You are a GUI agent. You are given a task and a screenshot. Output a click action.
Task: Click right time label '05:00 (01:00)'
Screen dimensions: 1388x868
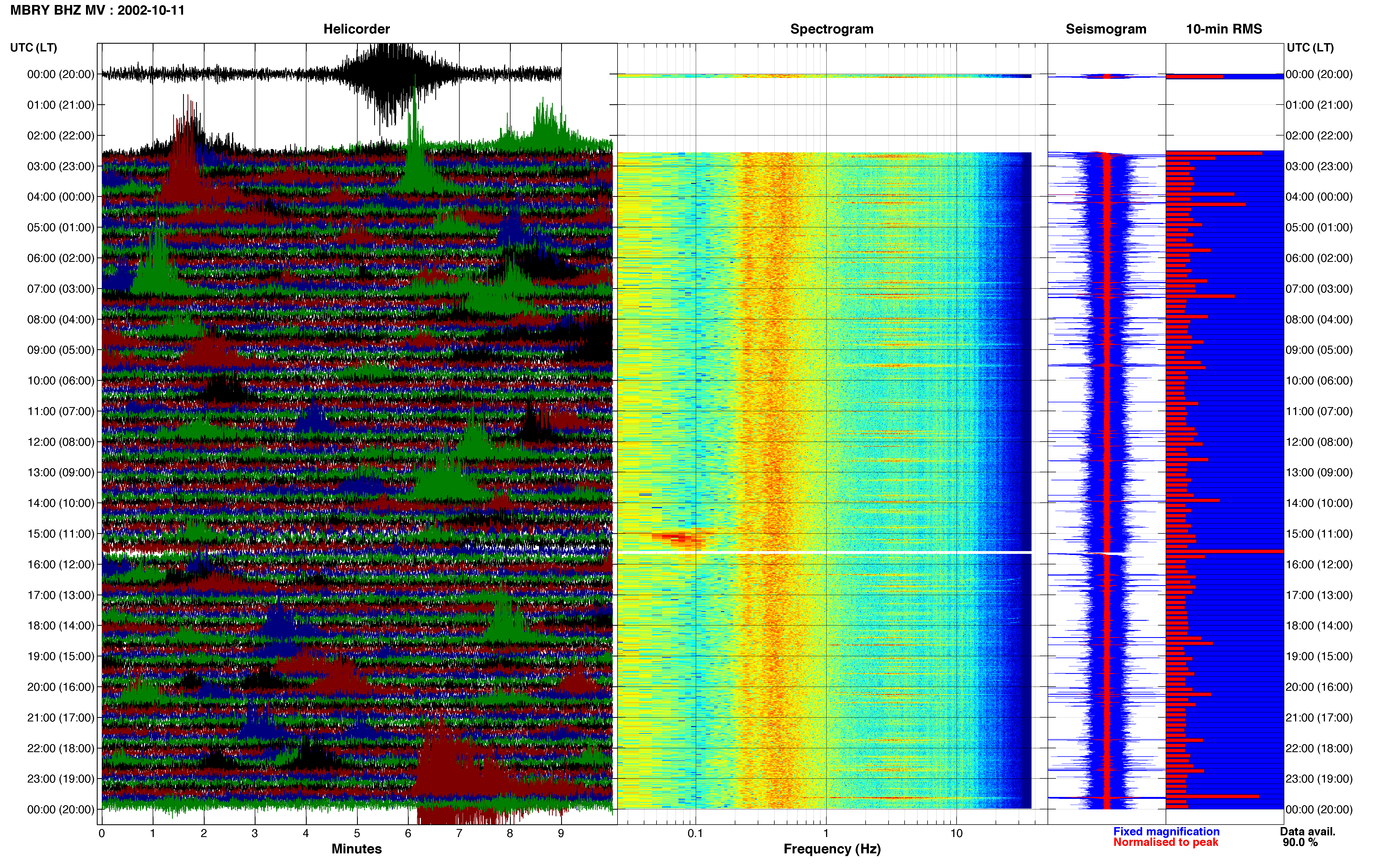pos(1319,227)
